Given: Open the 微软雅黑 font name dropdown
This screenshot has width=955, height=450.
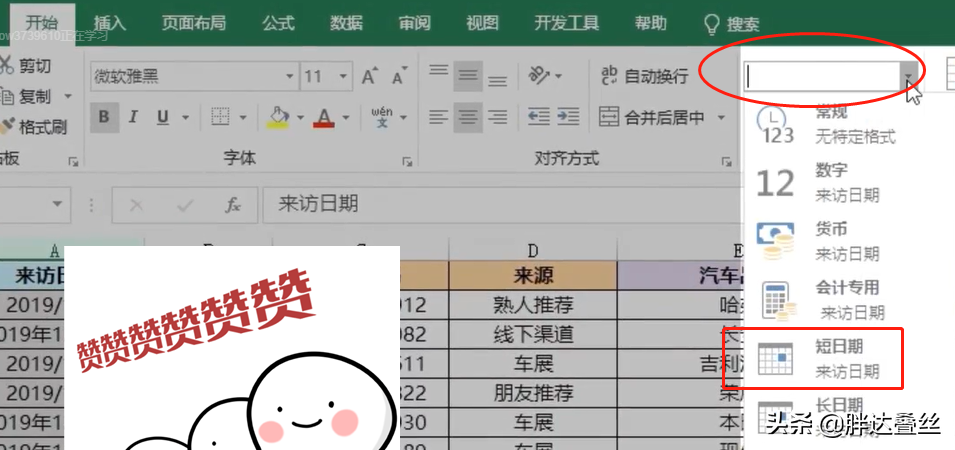Looking at the screenshot, I should click(x=289, y=77).
